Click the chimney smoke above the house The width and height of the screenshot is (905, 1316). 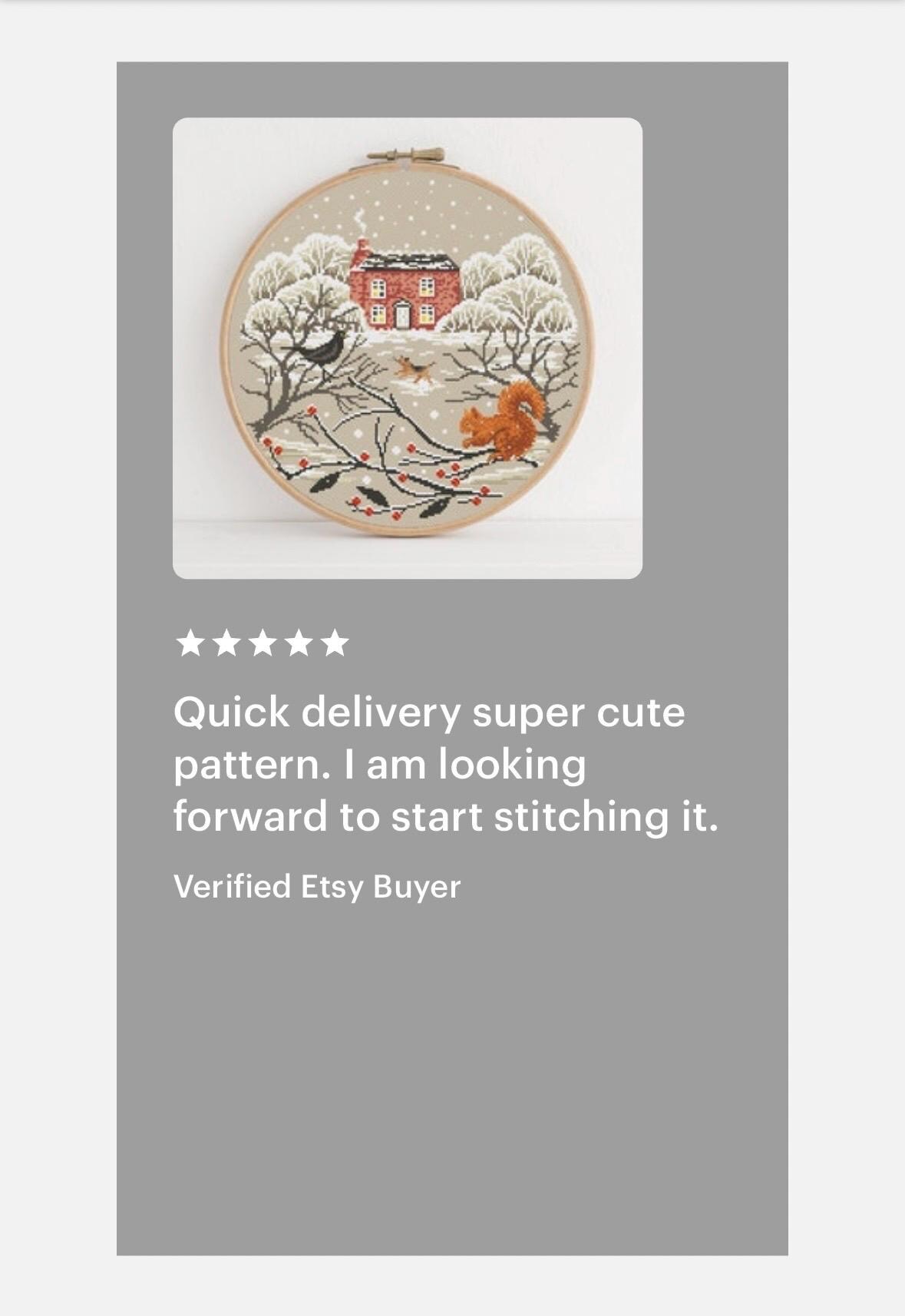pos(361,224)
